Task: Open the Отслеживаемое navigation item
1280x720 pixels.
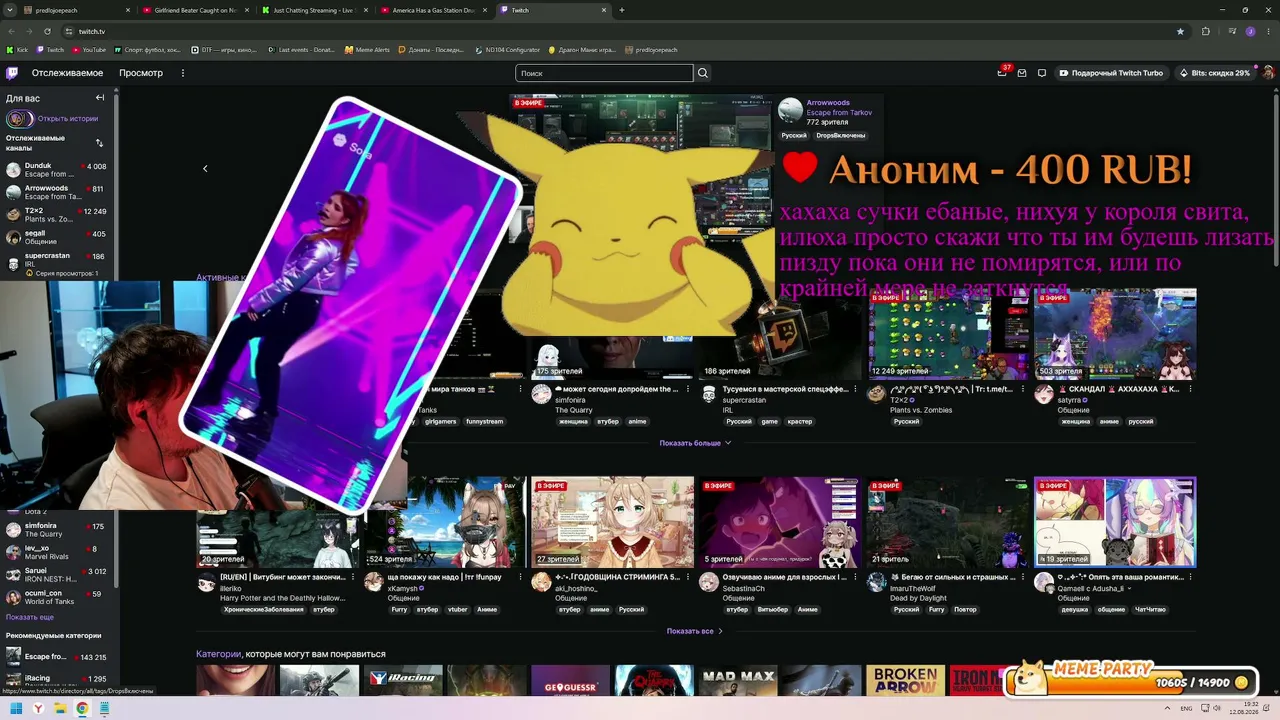Action: click(x=67, y=73)
